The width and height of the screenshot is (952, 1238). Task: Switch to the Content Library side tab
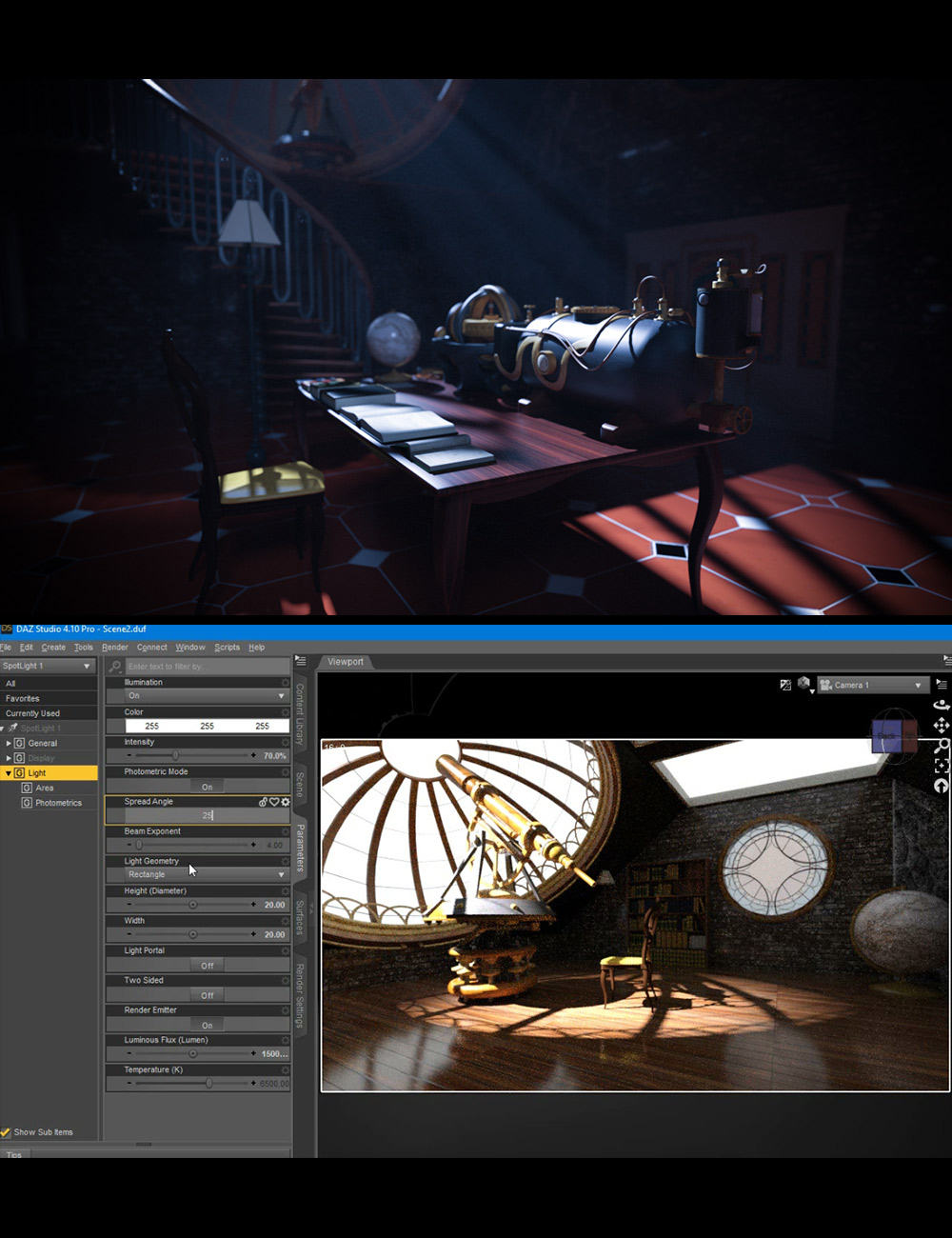coord(300,713)
